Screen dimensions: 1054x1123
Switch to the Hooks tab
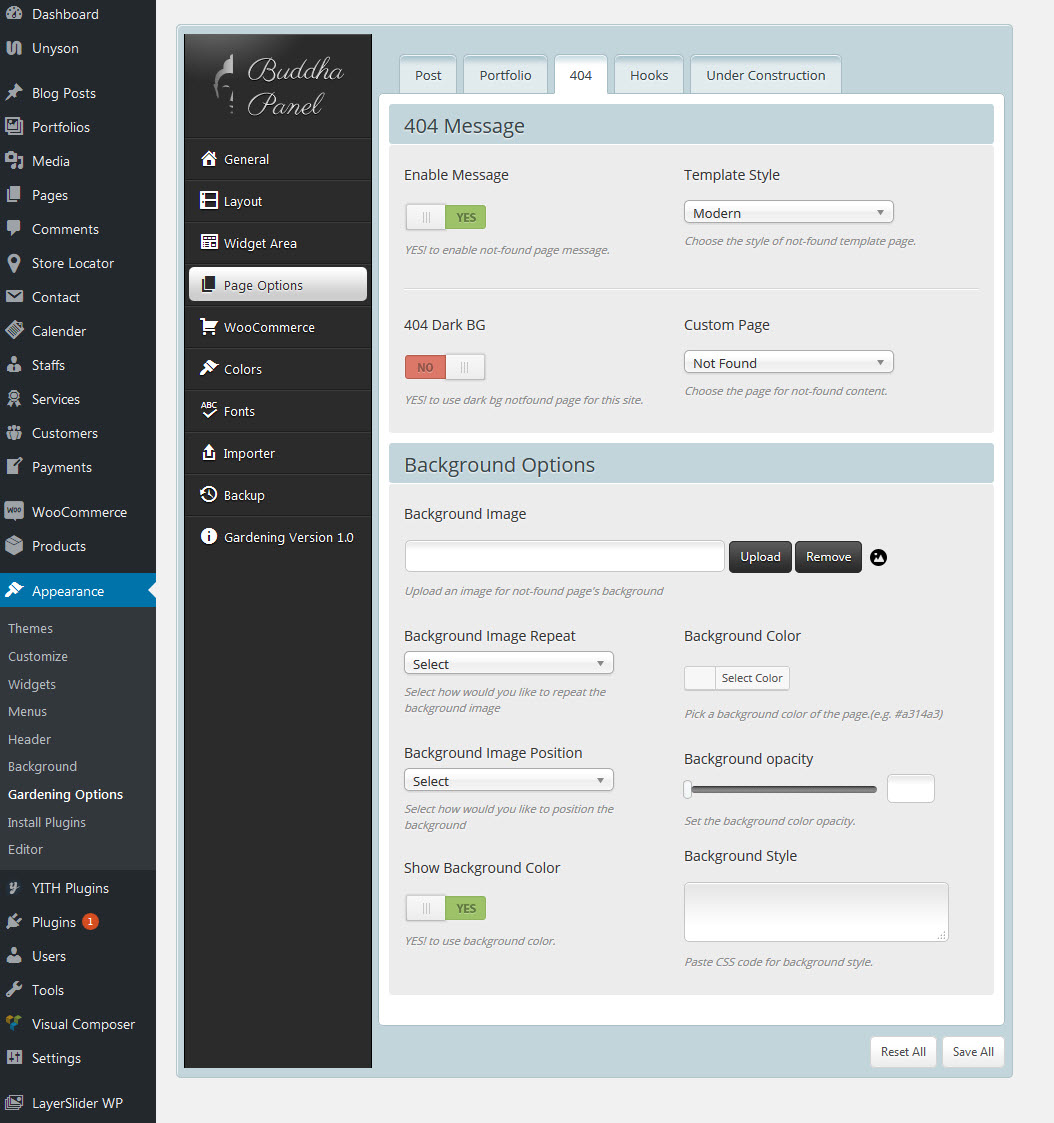649,75
